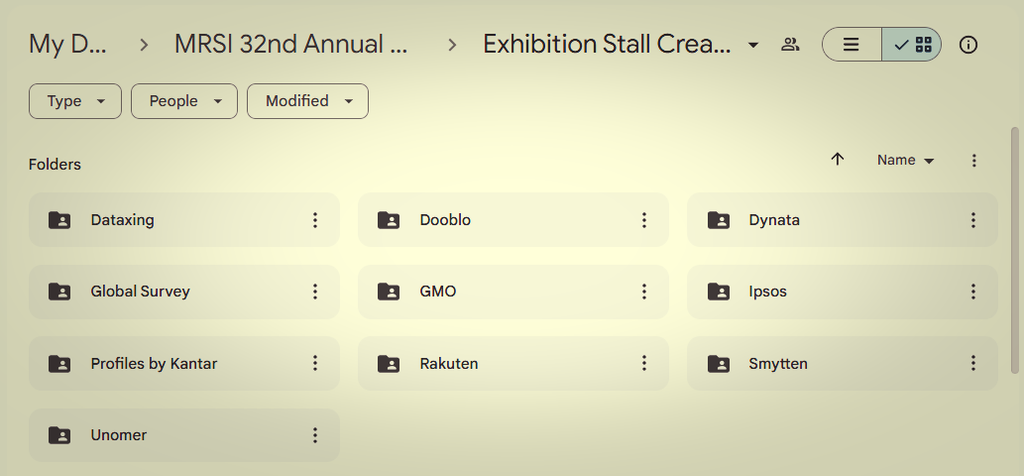Open the Modified filter dropdown
The image size is (1024, 476).
308,101
